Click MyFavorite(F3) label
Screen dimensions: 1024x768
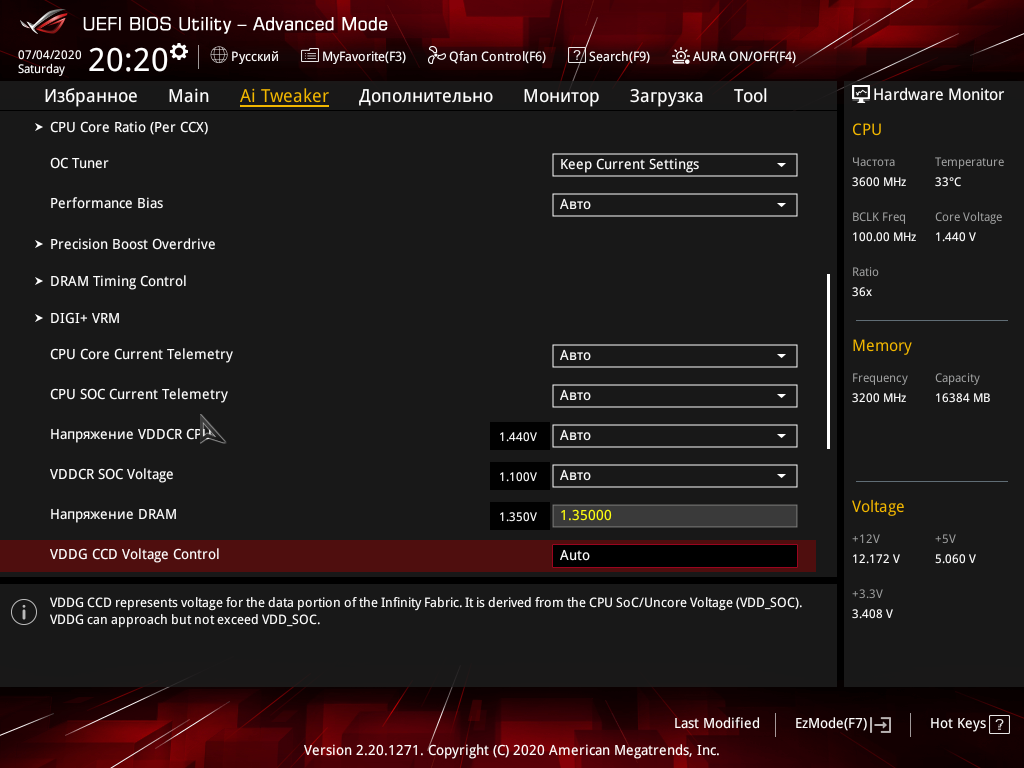tap(364, 57)
